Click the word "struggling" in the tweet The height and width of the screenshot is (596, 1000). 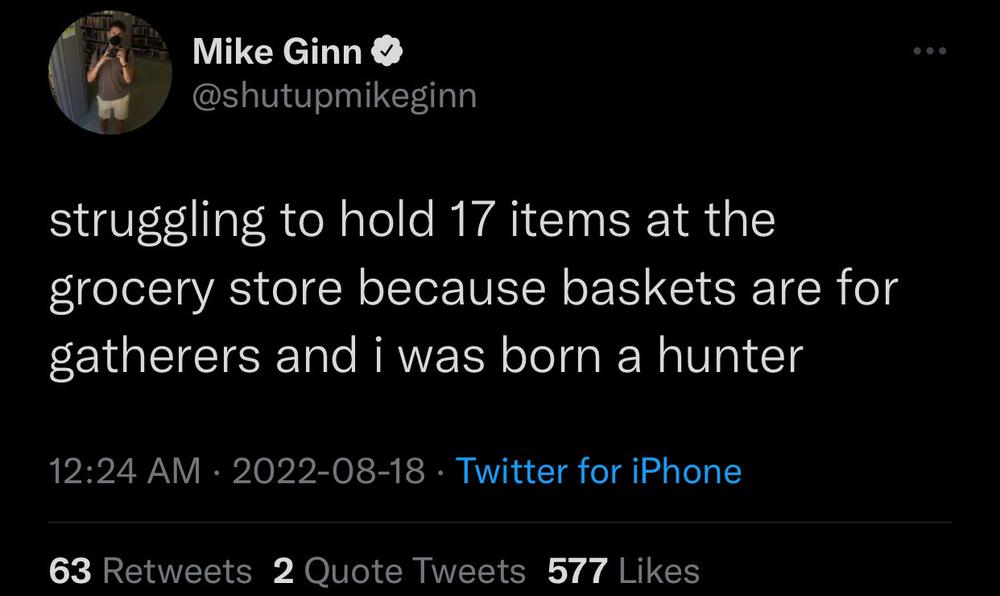[158, 221]
